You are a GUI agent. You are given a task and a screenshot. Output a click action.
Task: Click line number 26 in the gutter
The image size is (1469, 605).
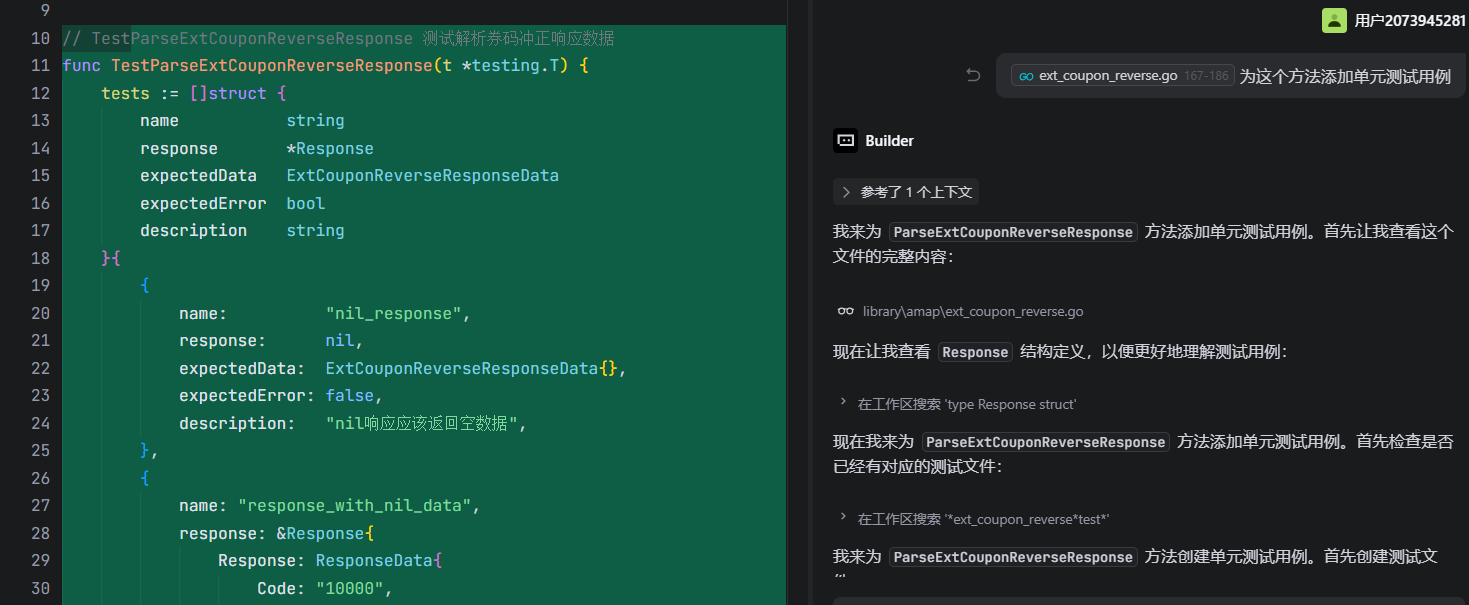point(40,478)
